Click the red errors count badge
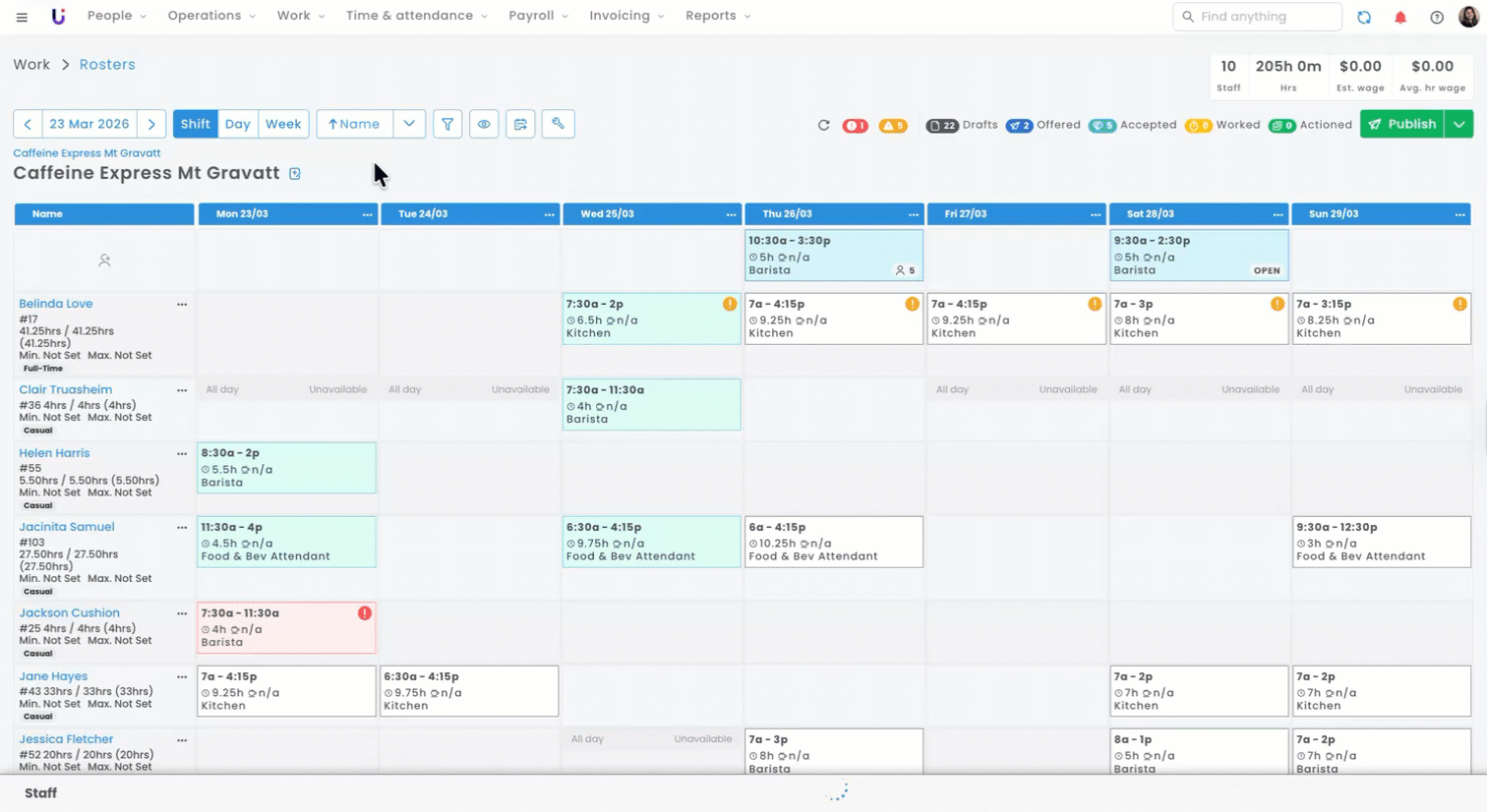Image resolution: width=1487 pixels, height=812 pixels. point(855,126)
